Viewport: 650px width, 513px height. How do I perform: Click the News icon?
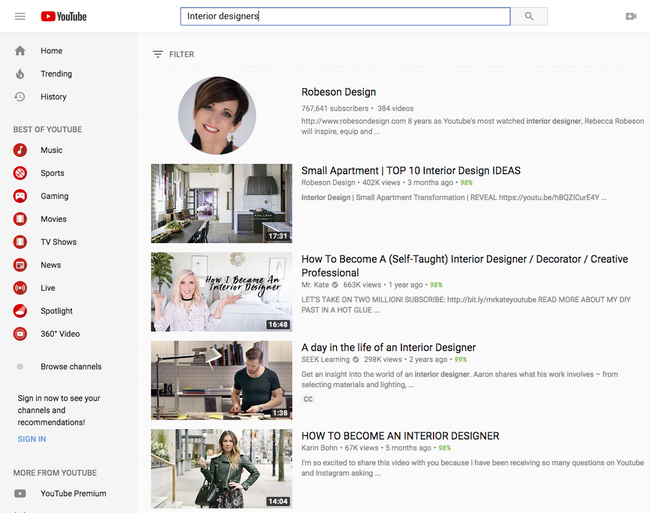(20, 265)
